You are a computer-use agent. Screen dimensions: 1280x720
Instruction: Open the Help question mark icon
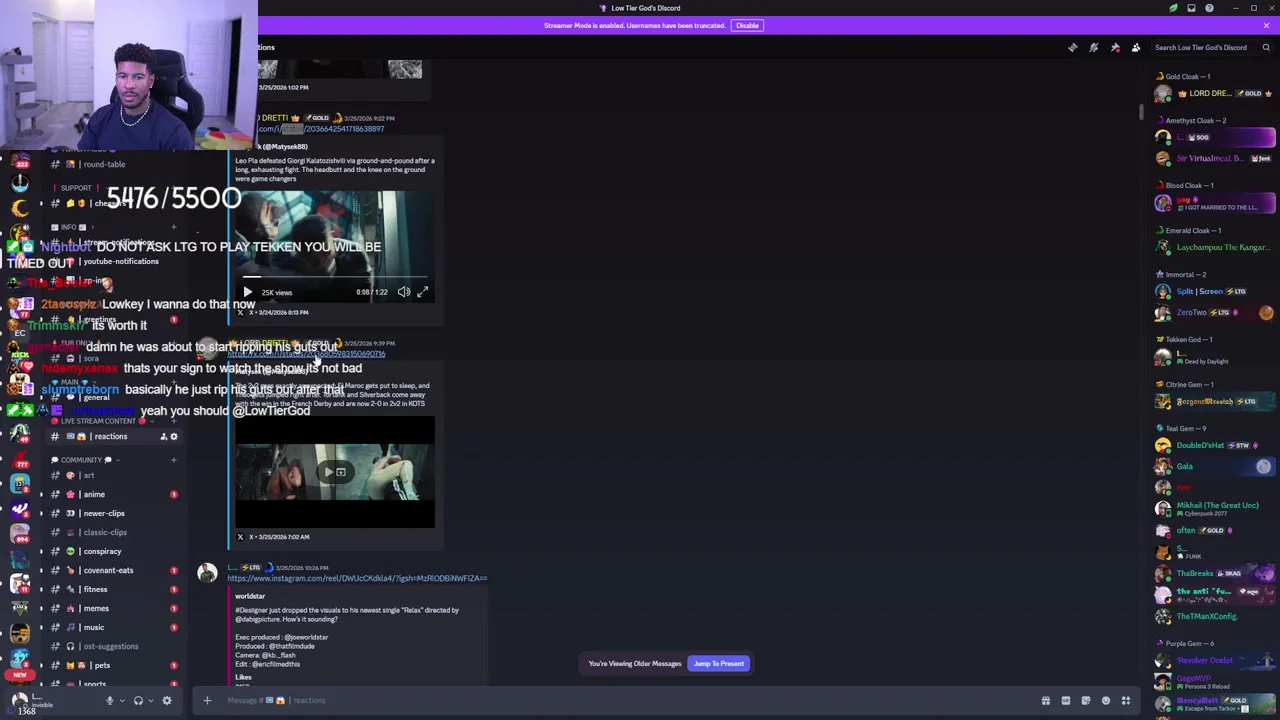coord(1209,8)
